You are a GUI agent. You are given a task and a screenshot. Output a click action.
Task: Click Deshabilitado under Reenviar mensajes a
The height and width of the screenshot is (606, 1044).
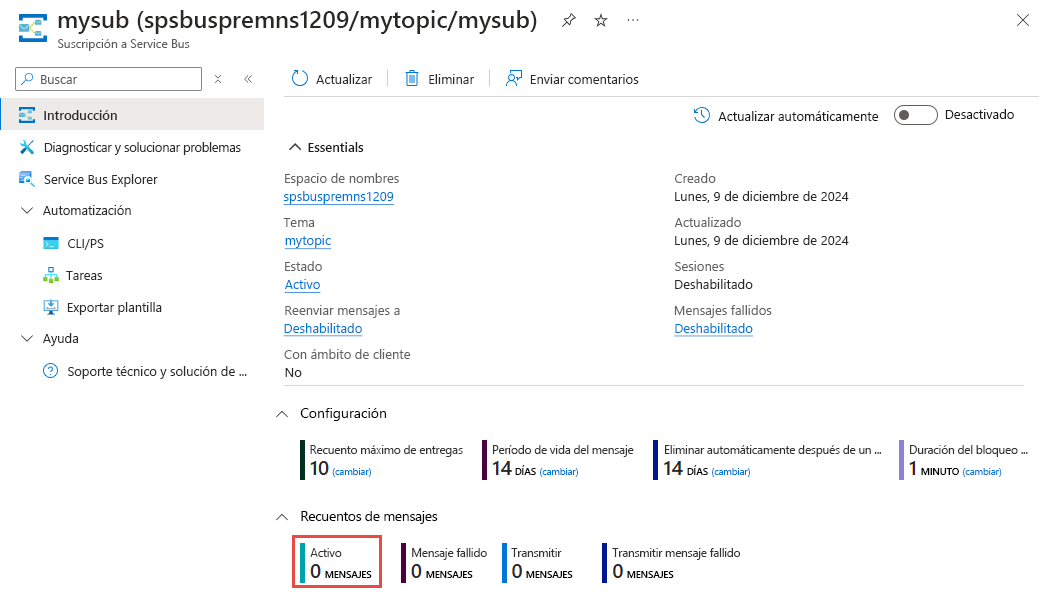click(323, 328)
